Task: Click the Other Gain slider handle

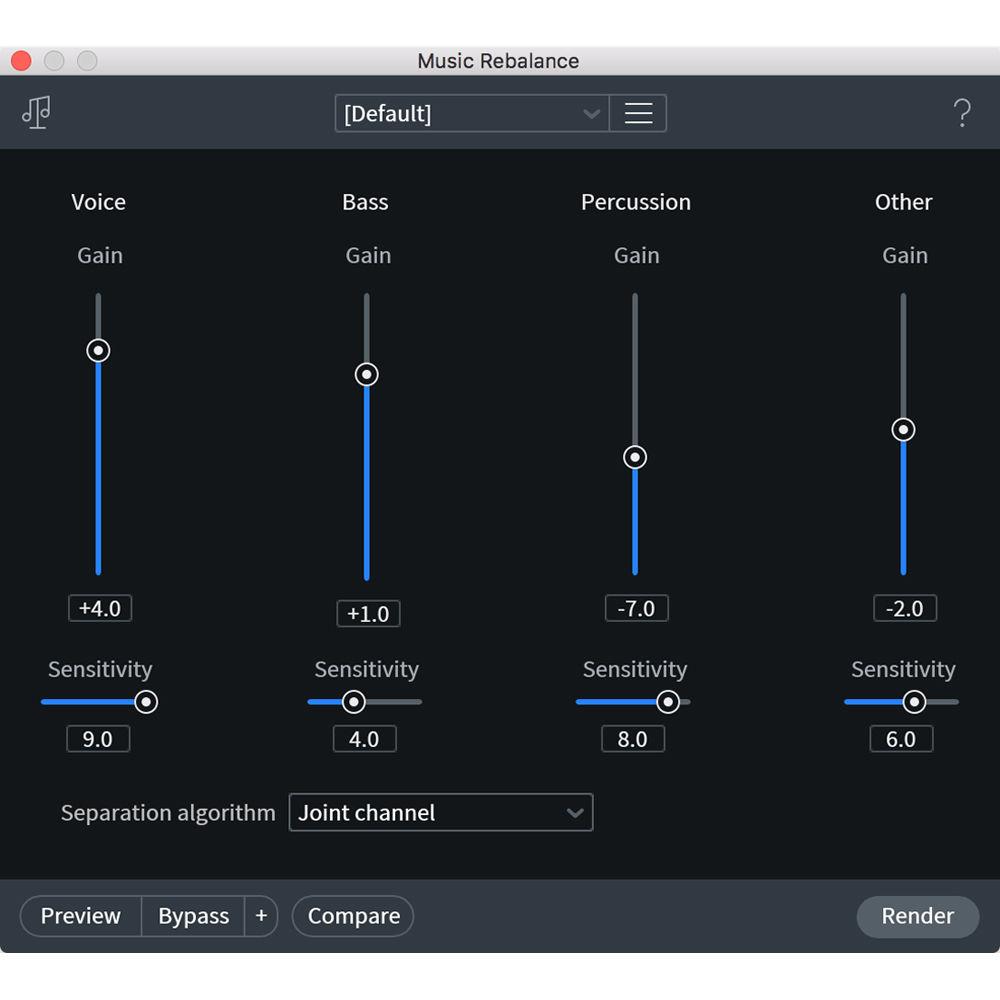Action: [x=902, y=429]
